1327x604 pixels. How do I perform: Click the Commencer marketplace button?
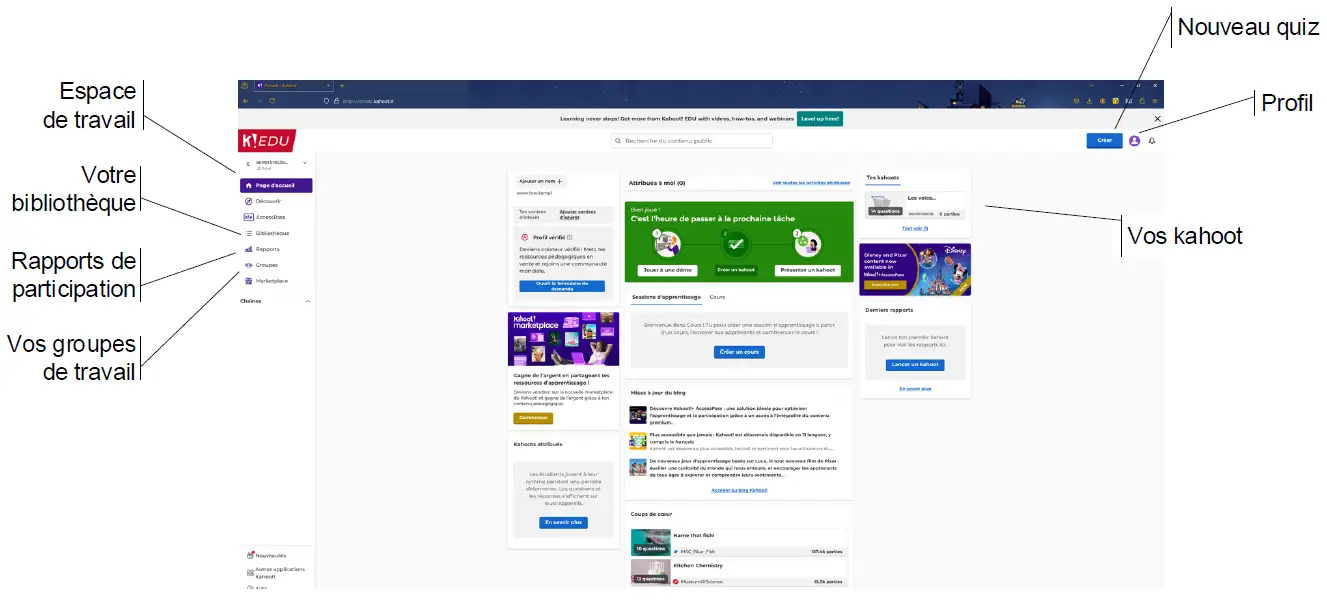point(533,418)
